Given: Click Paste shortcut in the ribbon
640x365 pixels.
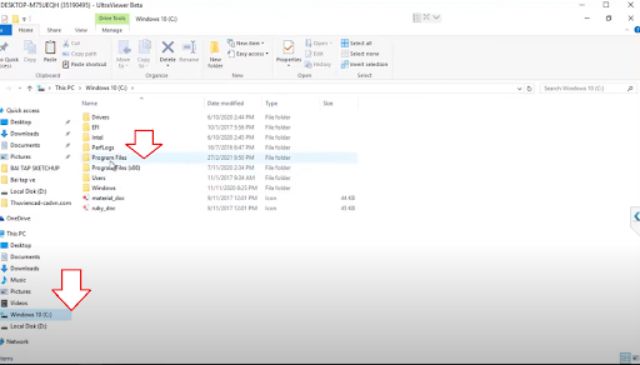Looking at the screenshot, I should [x=84, y=65].
